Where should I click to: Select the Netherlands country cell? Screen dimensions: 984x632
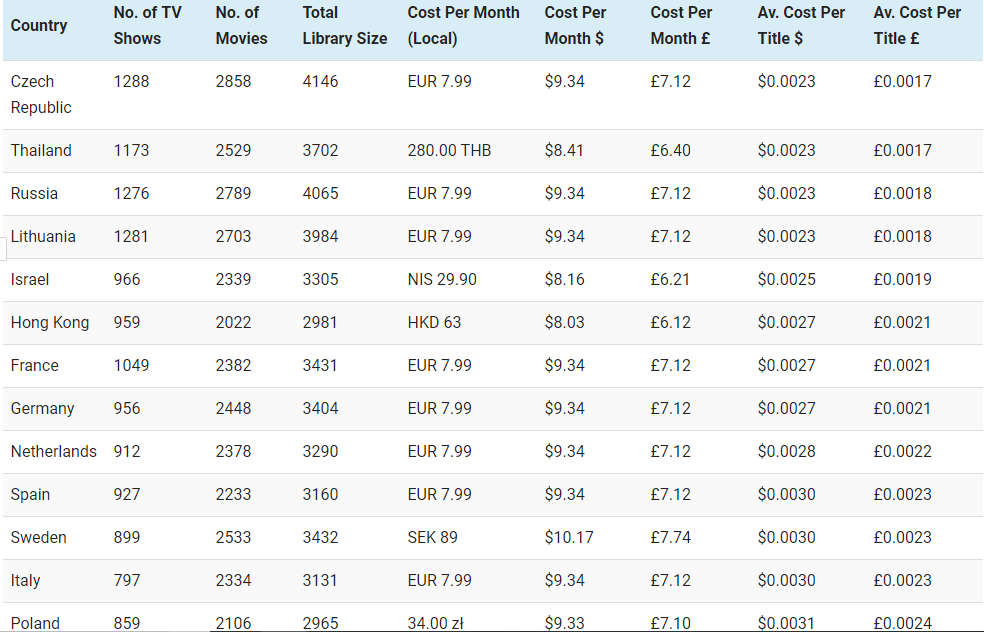54,451
